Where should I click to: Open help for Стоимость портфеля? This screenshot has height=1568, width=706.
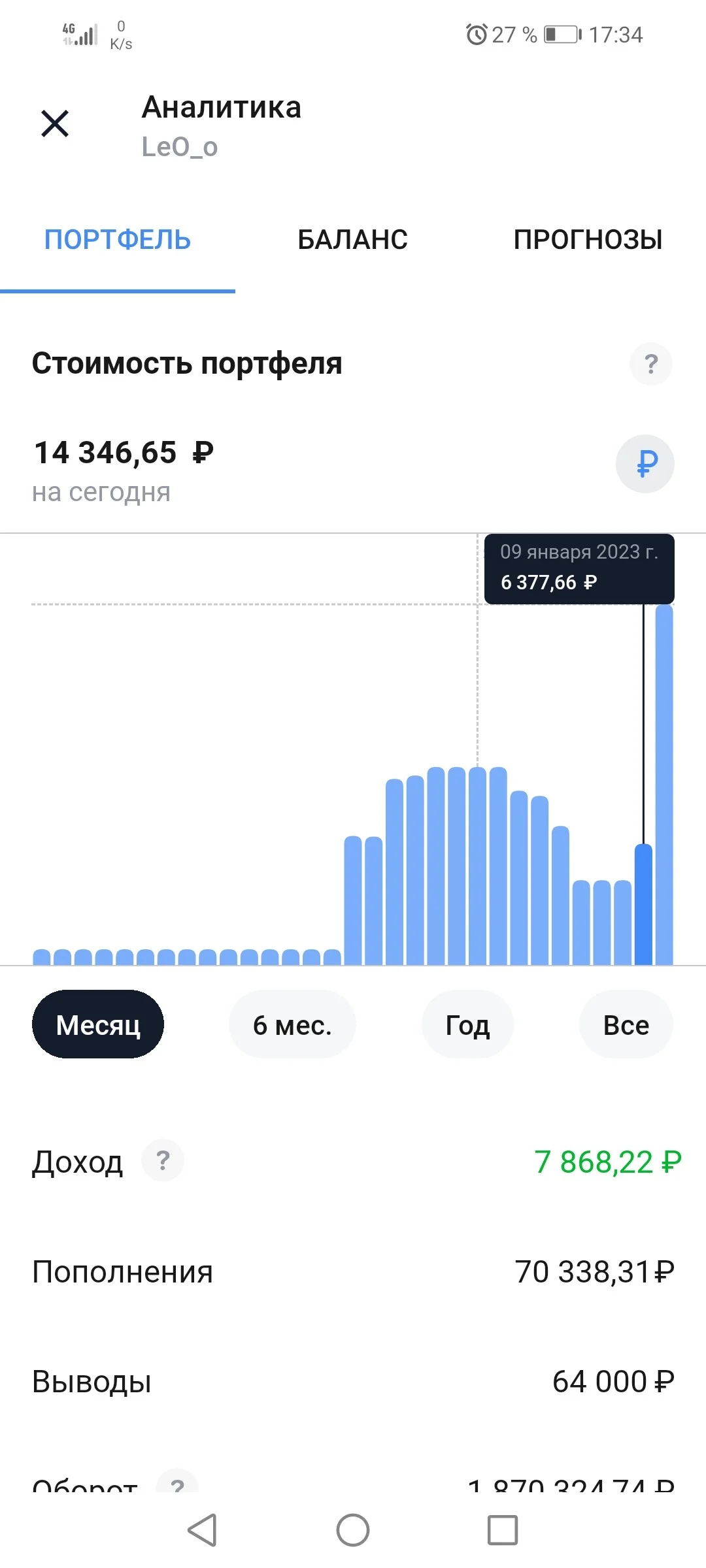tap(650, 364)
